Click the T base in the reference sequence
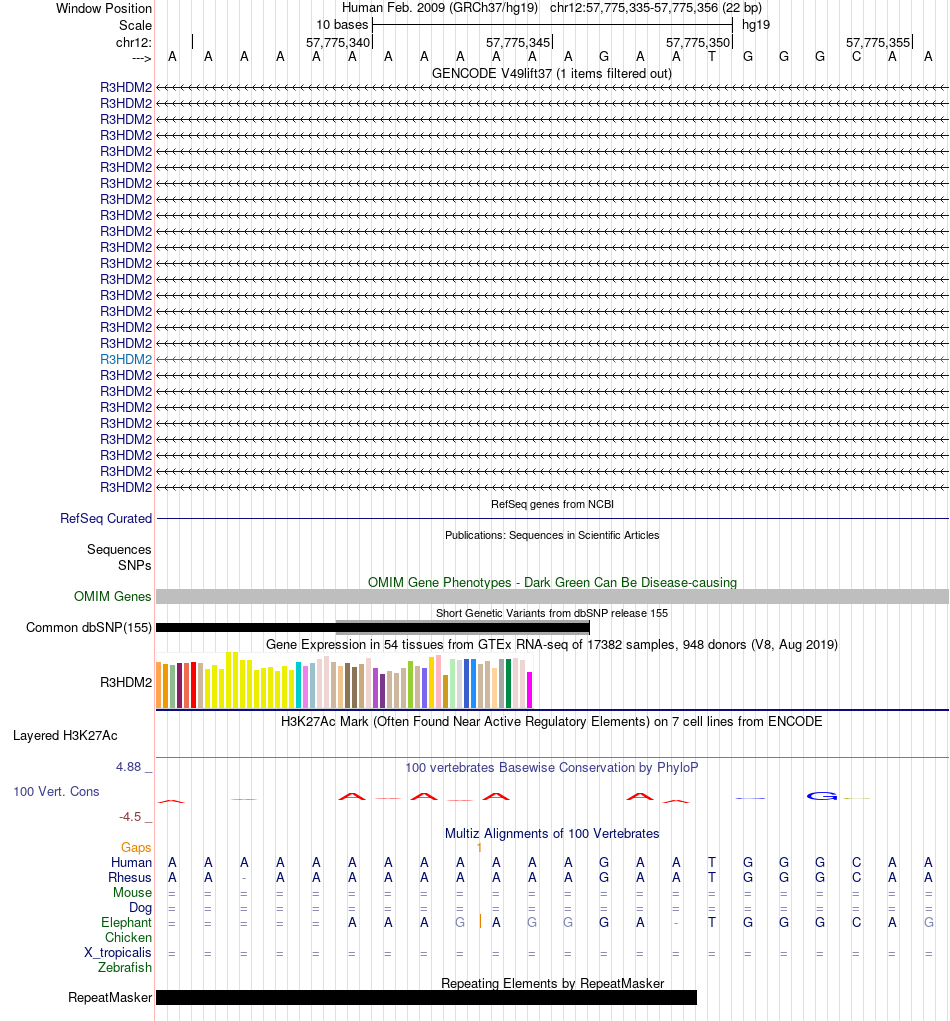 click(x=712, y=57)
